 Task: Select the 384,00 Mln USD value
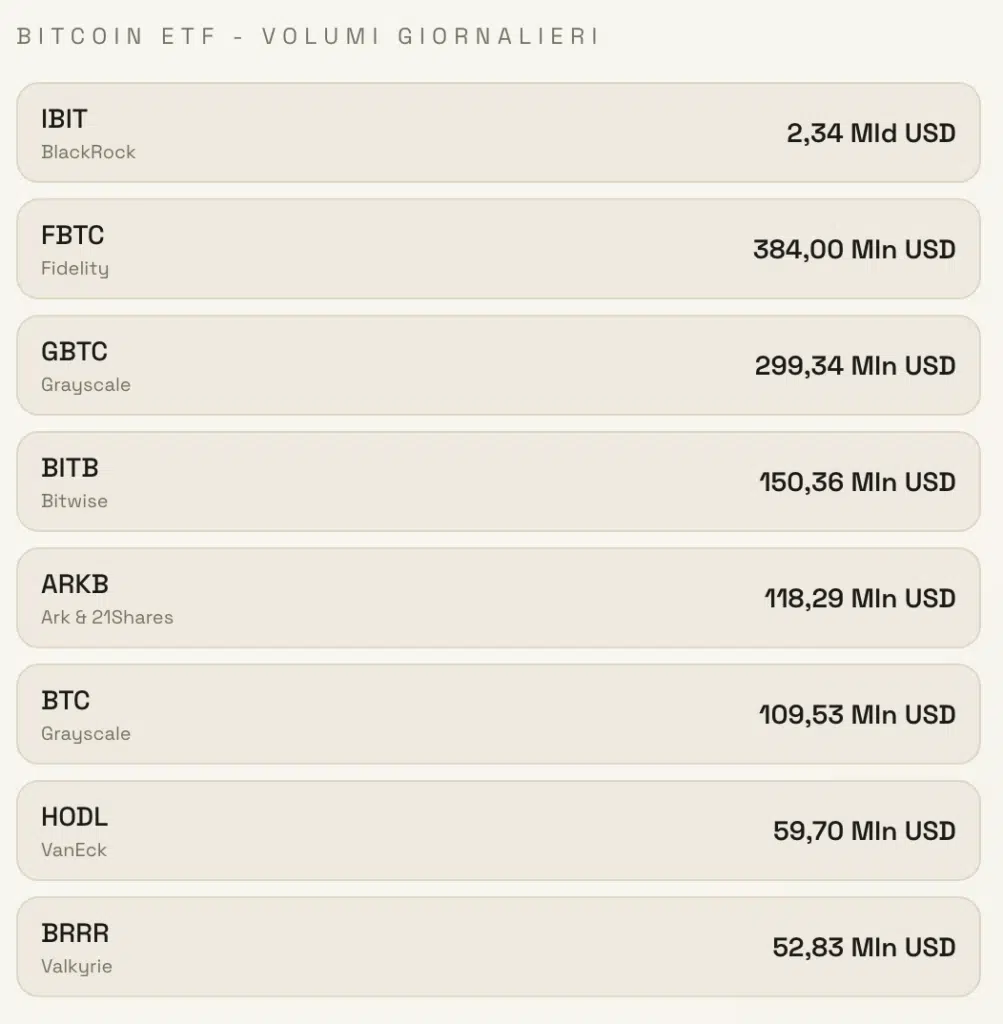854,249
